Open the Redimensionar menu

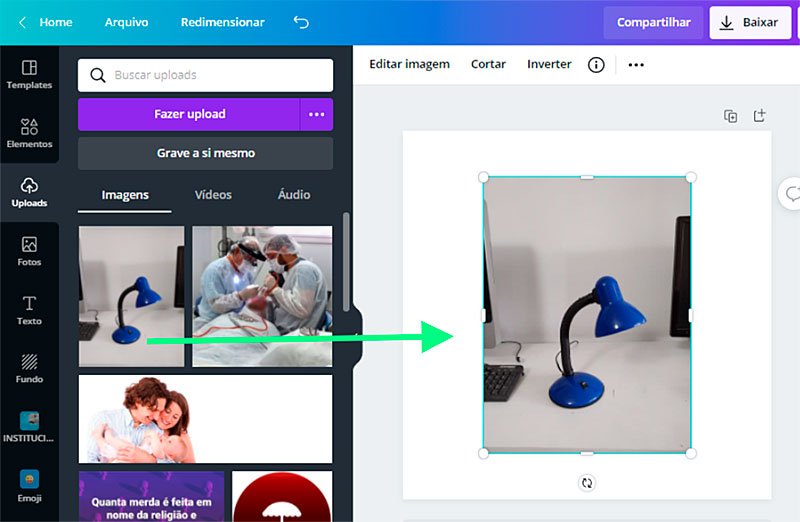click(x=222, y=22)
